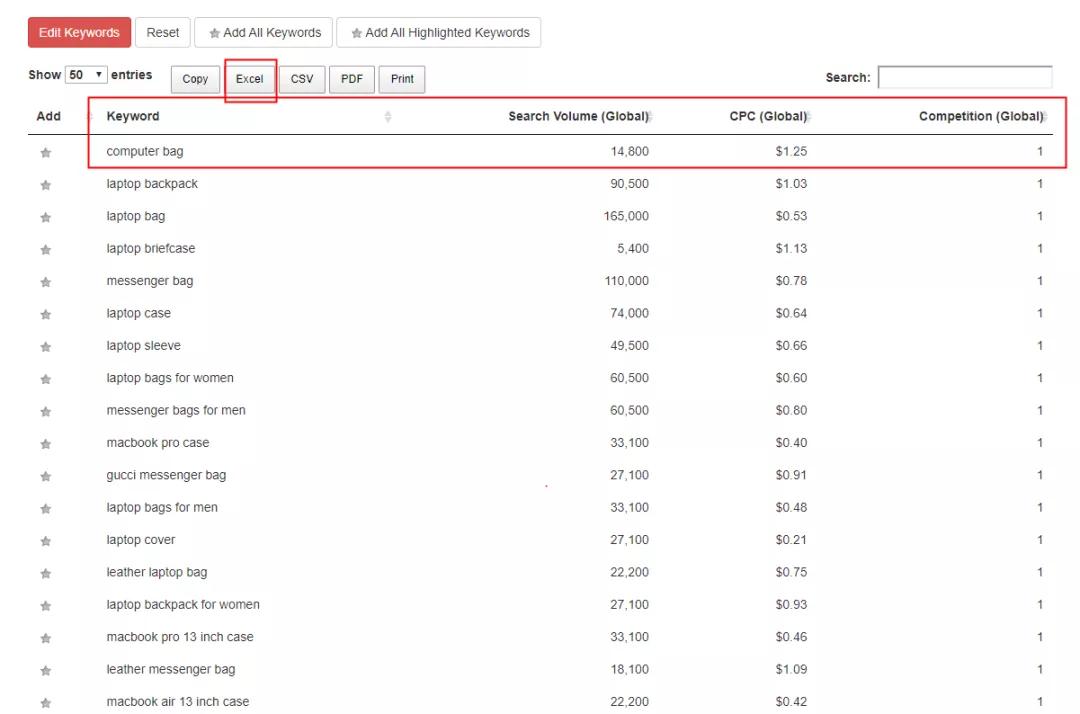Star the "leather laptop bag" keyword
Screen dimensions: 1080x714
point(45,571)
